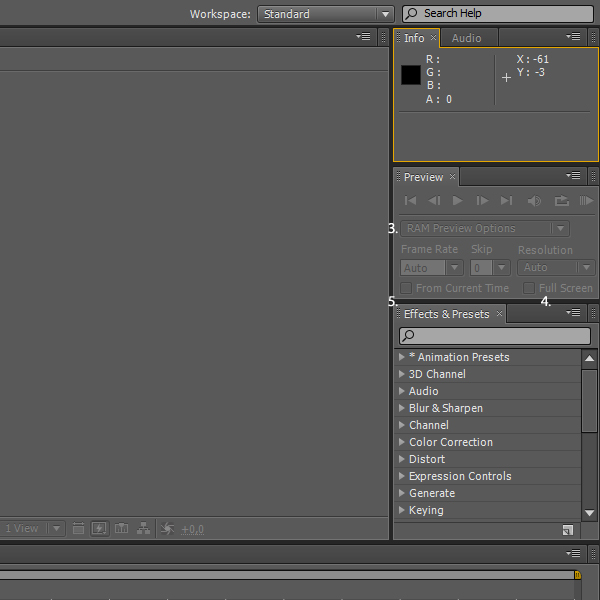Close the Effects & Presets tab
The image size is (600, 600).
(499, 313)
